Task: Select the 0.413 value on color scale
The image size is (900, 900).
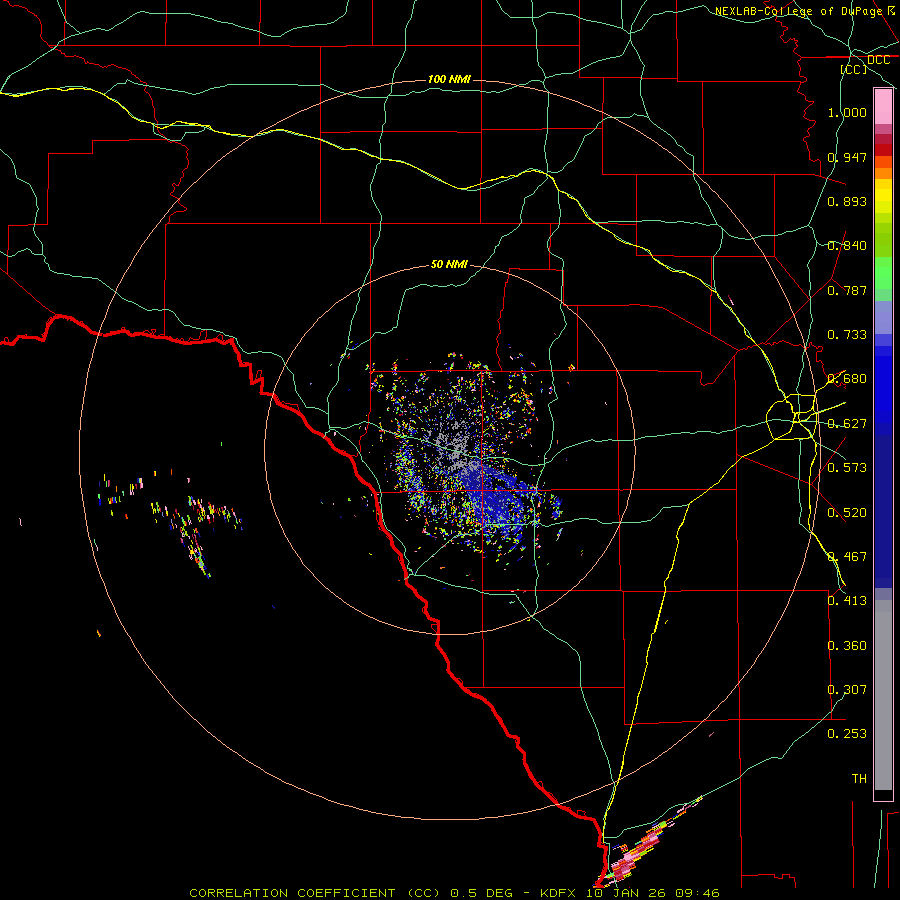Action: tap(847, 601)
